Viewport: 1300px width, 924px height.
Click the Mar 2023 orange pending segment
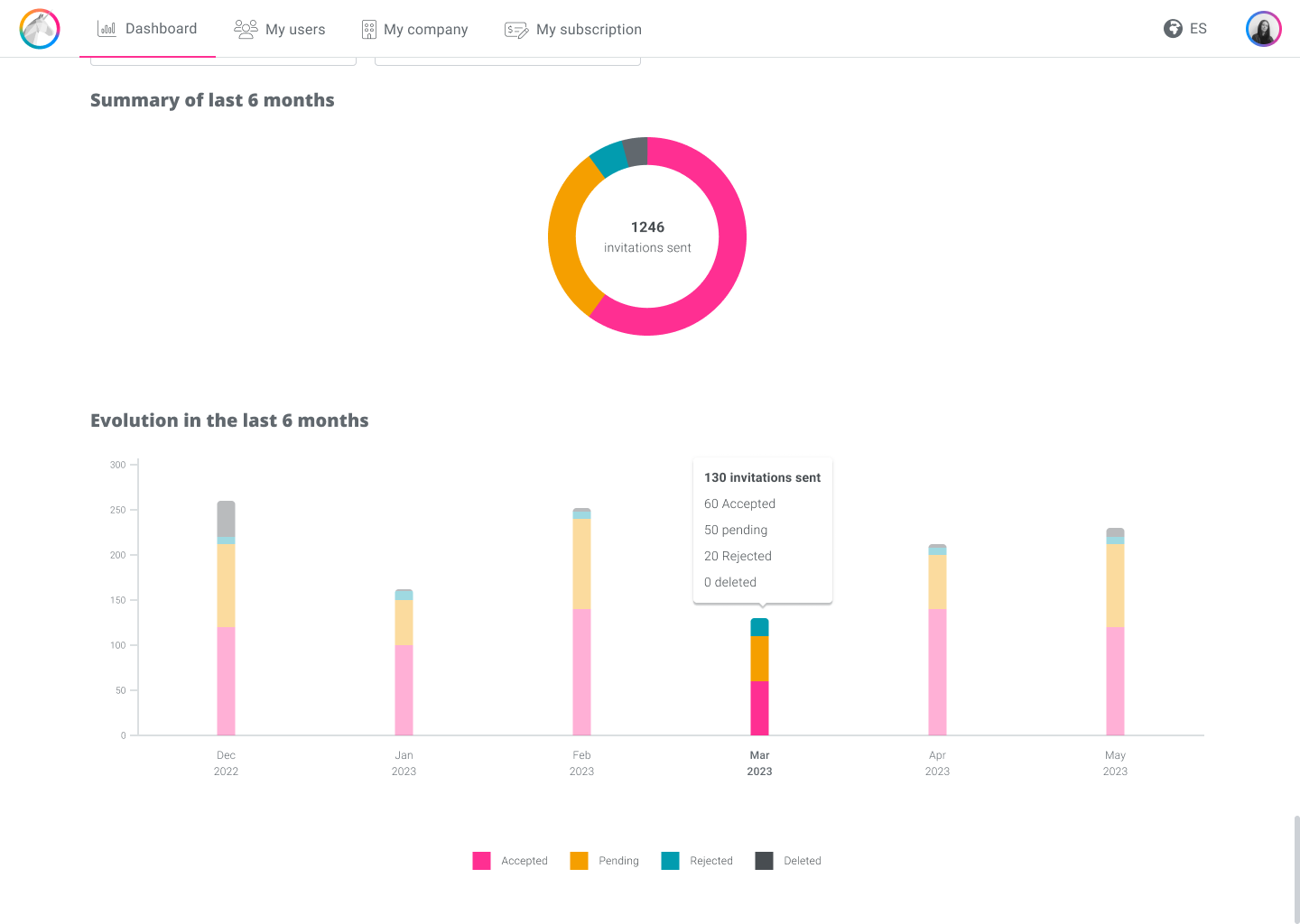pos(759,659)
